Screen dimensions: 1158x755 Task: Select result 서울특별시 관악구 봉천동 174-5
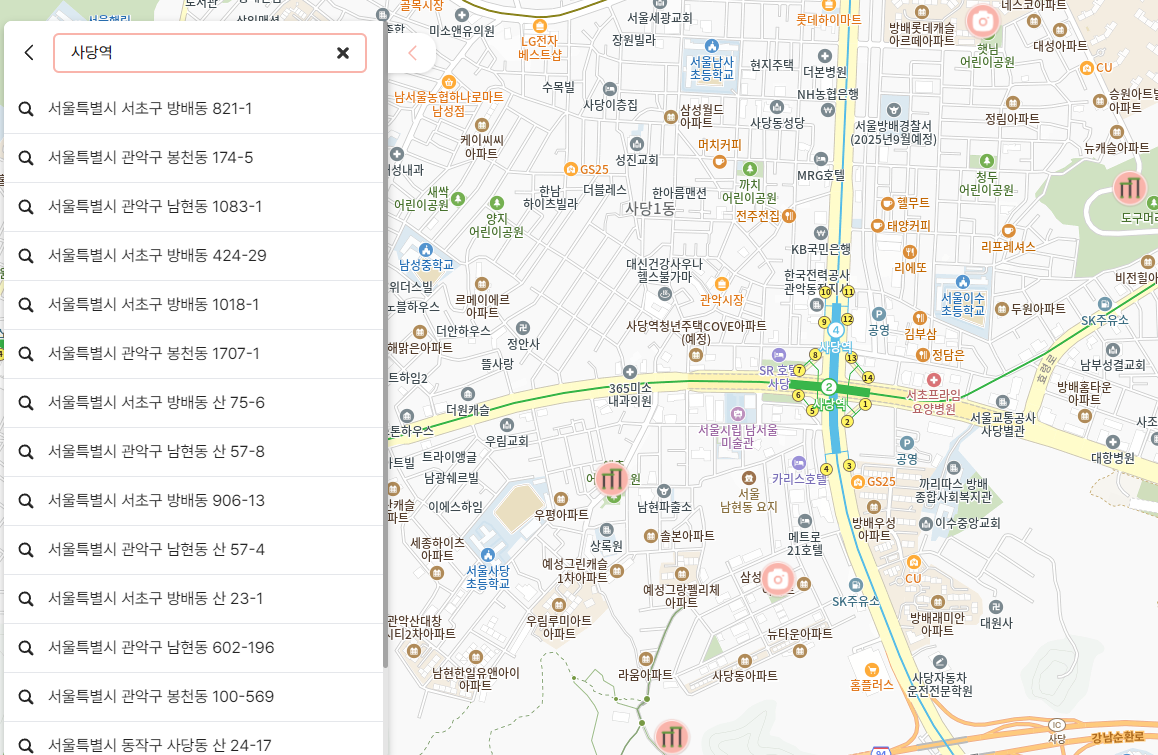pos(194,157)
